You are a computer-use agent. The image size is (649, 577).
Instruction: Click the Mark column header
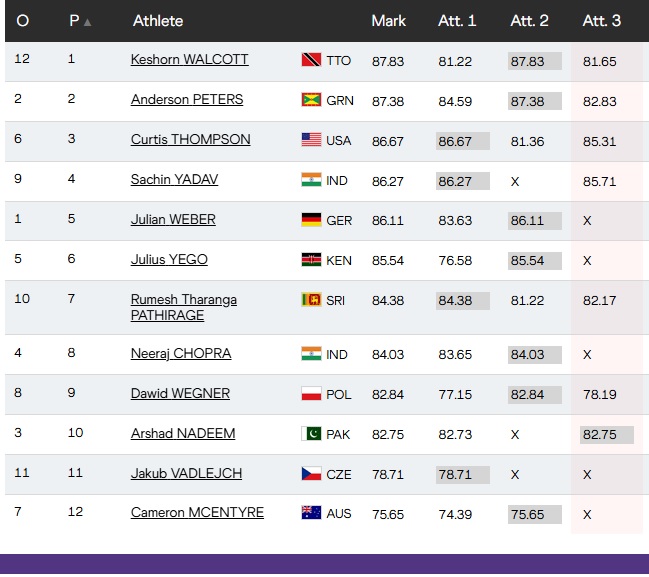coord(388,21)
